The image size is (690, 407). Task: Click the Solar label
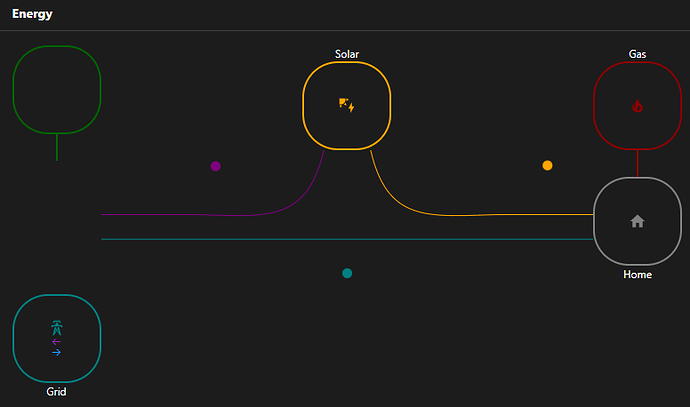click(346, 54)
